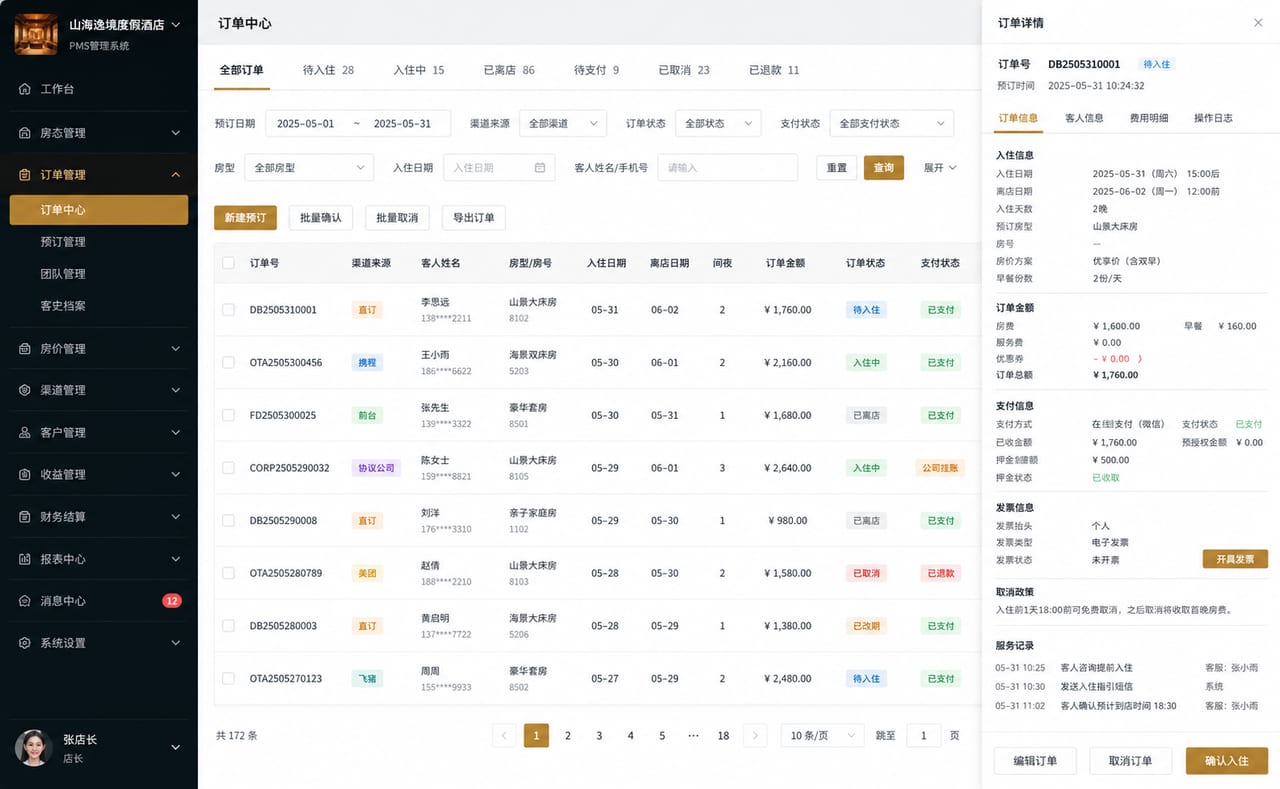
Task: Expand the 房态管理 menu chevron
Action: (x=176, y=133)
